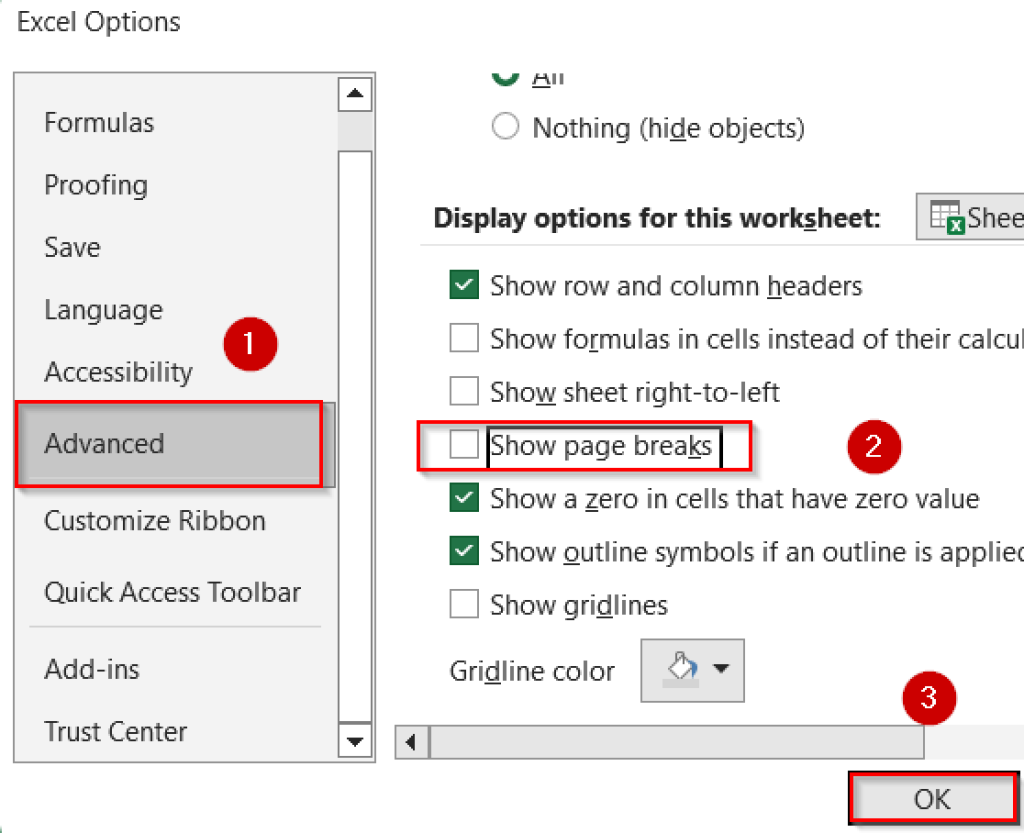Image resolution: width=1024 pixels, height=833 pixels.
Task: Click the worksheet selector icon beside Display options
Action: click(x=946, y=216)
